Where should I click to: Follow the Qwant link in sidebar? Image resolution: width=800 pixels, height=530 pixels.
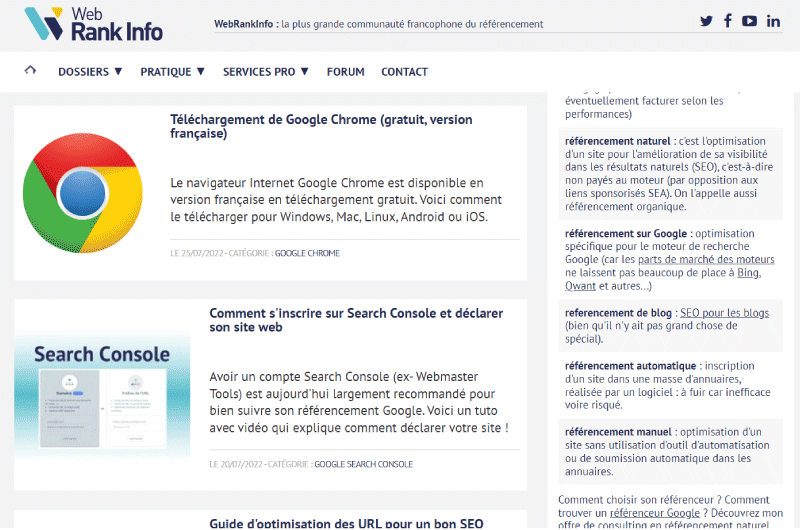click(x=580, y=286)
